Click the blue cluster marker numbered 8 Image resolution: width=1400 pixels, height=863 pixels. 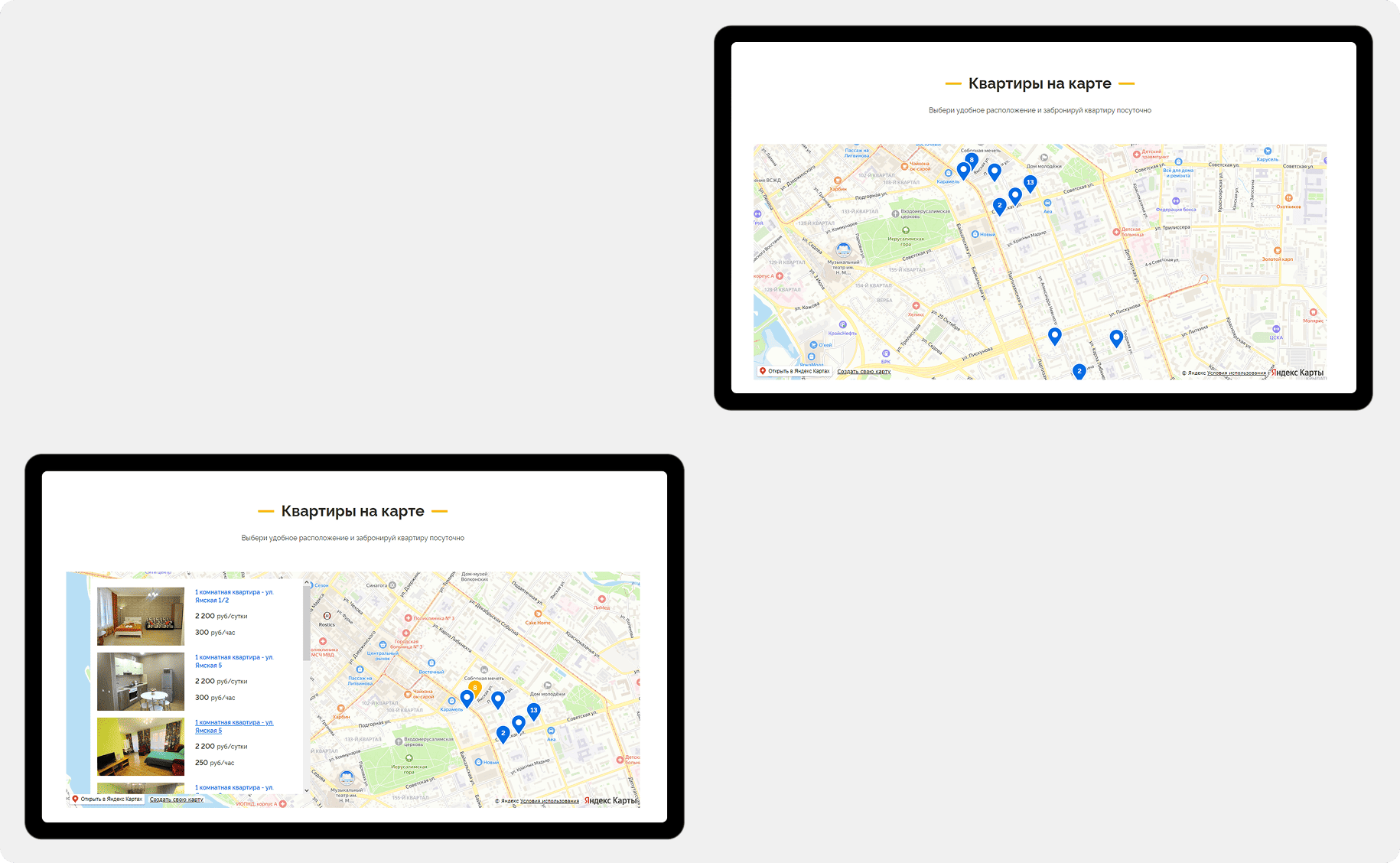pos(972,161)
